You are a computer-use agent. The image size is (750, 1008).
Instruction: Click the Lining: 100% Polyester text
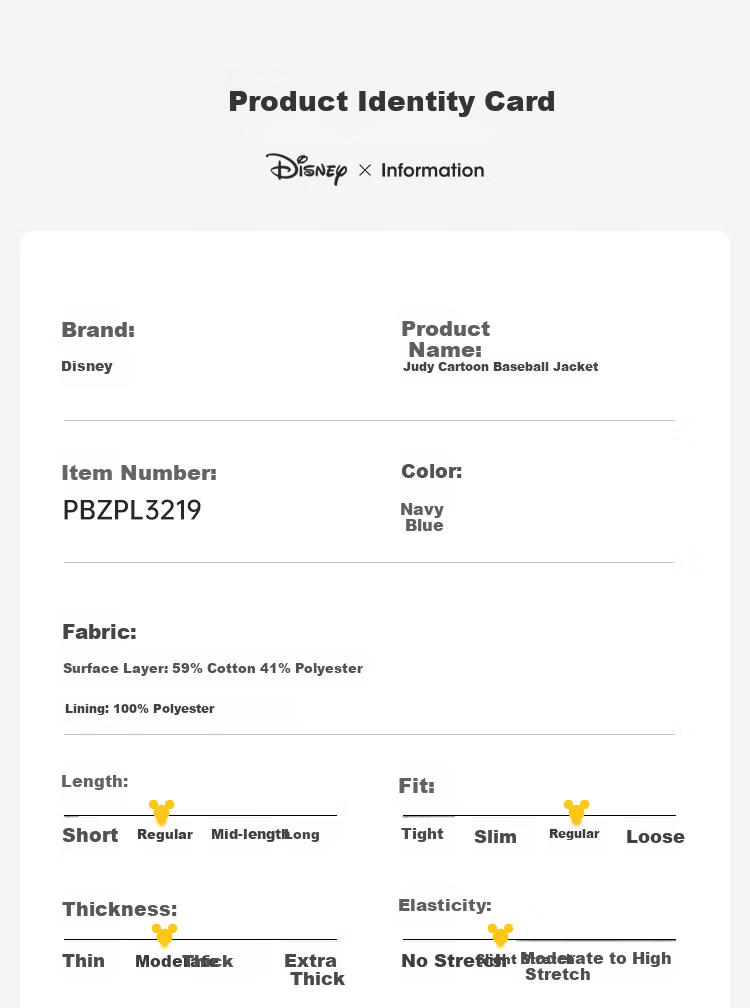pos(139,708)
